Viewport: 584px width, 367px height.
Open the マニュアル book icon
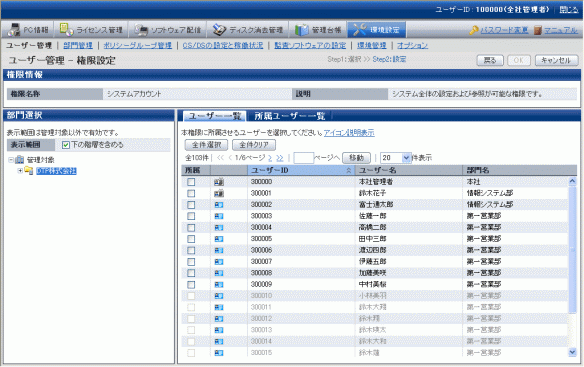click(537, 30)
